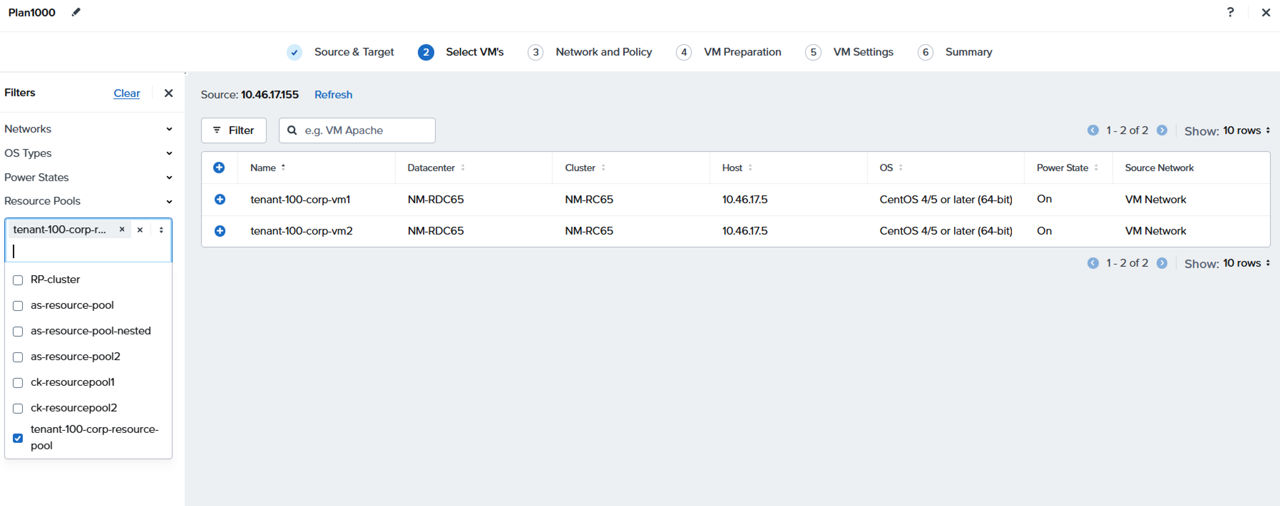Go to next page in bottom pagination
This screenshot has height=506, width=1280.
[x=1161, y=263]
